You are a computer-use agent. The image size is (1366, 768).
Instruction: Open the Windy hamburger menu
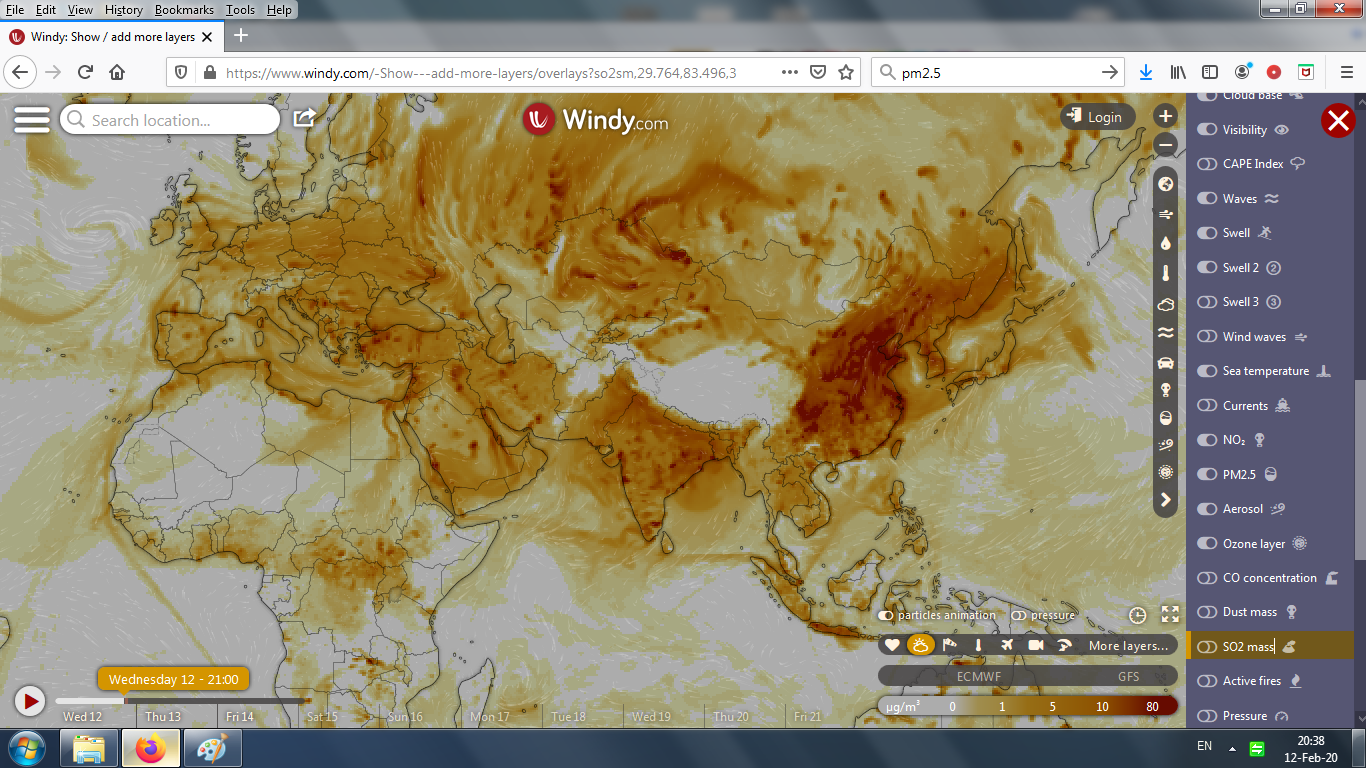click(x=31, y=119)
